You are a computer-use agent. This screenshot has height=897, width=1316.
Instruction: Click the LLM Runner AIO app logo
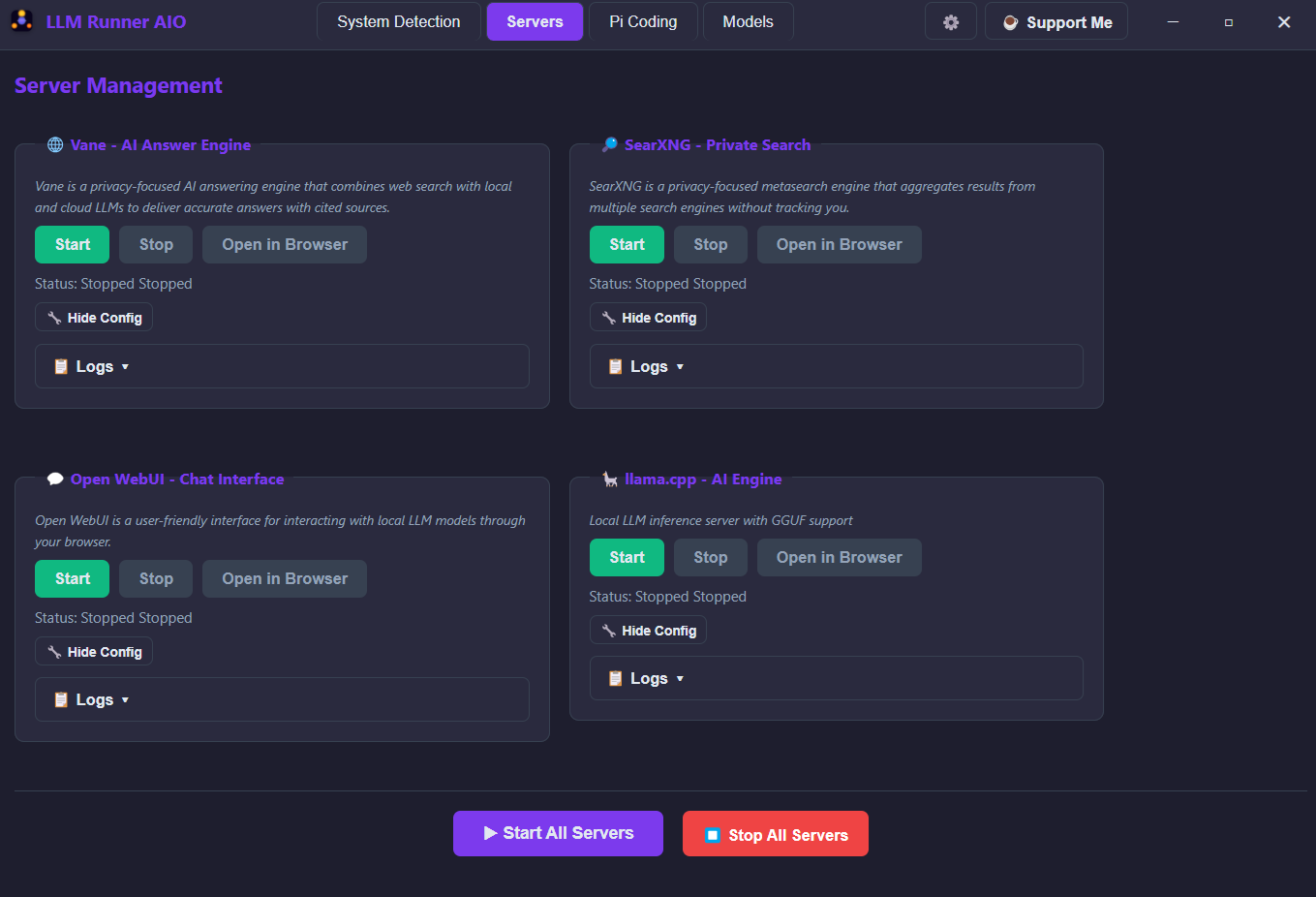[x=21, y=21]
